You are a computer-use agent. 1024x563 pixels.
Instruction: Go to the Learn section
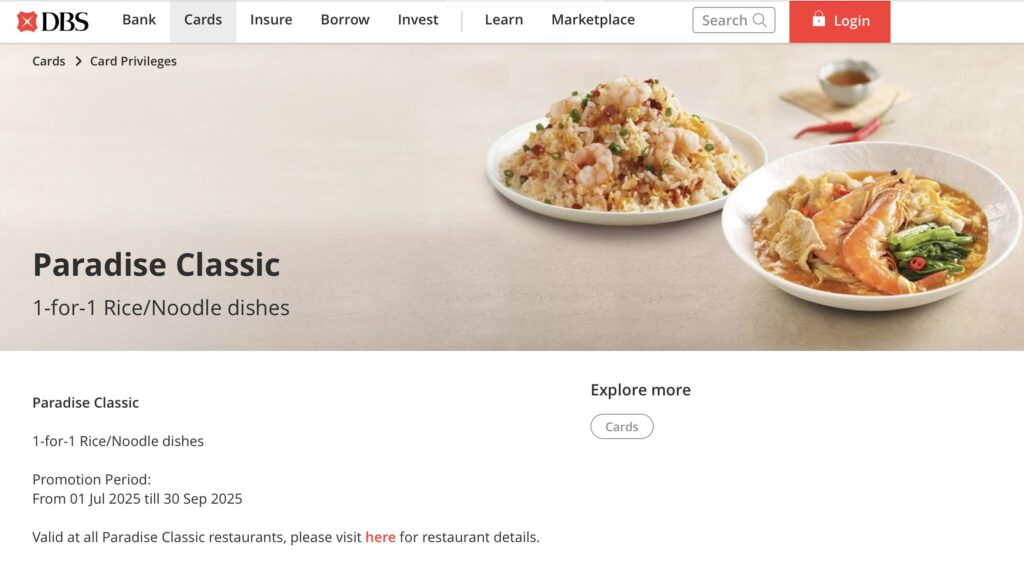pyautogui.click(x=504, y=20)
